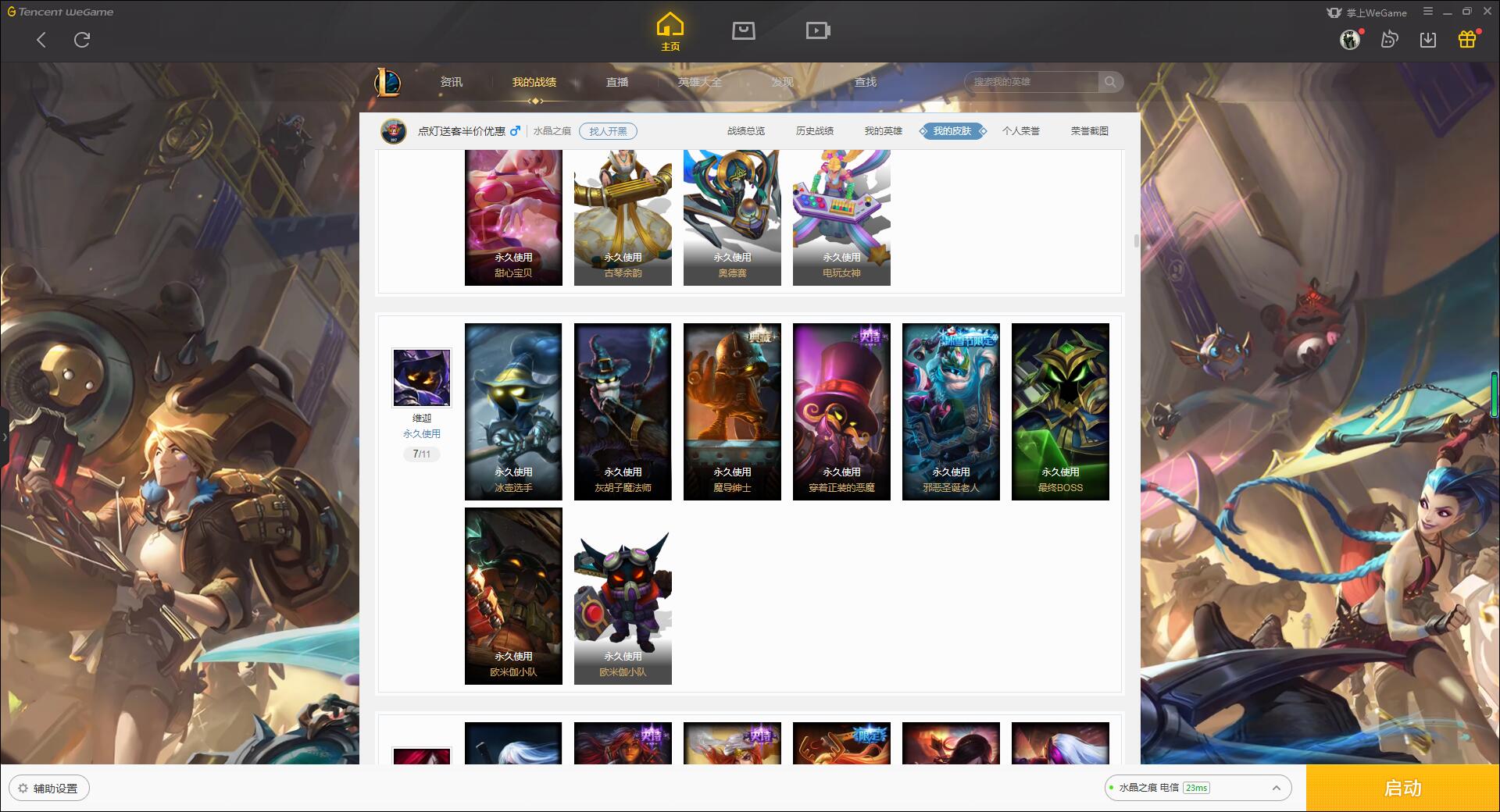Open the 灰胡子魔法师 skin card
This screenshot has width=1500, height=812.
pos(623,411)
